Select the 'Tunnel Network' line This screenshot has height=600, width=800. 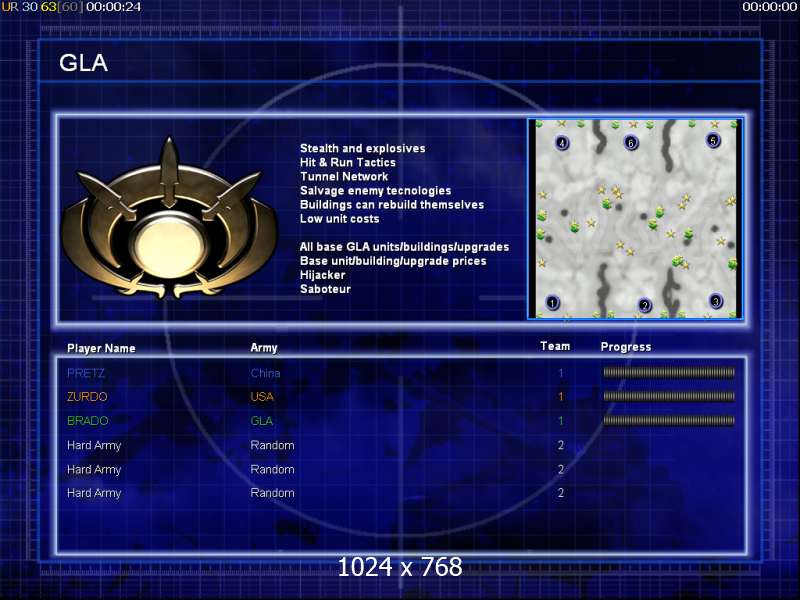tap(344, 177)
